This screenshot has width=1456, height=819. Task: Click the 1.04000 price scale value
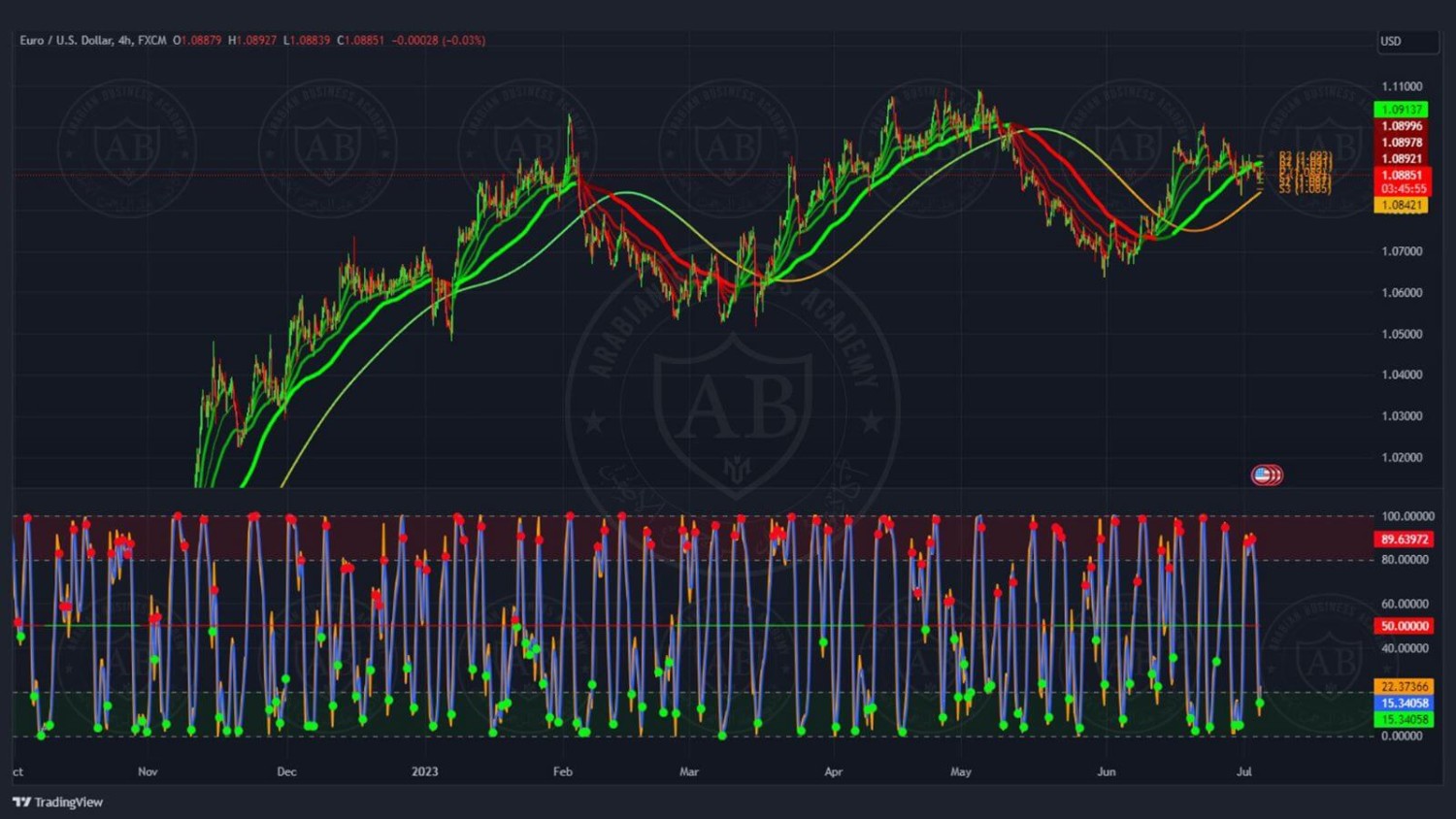click(x=1402, y=375)
